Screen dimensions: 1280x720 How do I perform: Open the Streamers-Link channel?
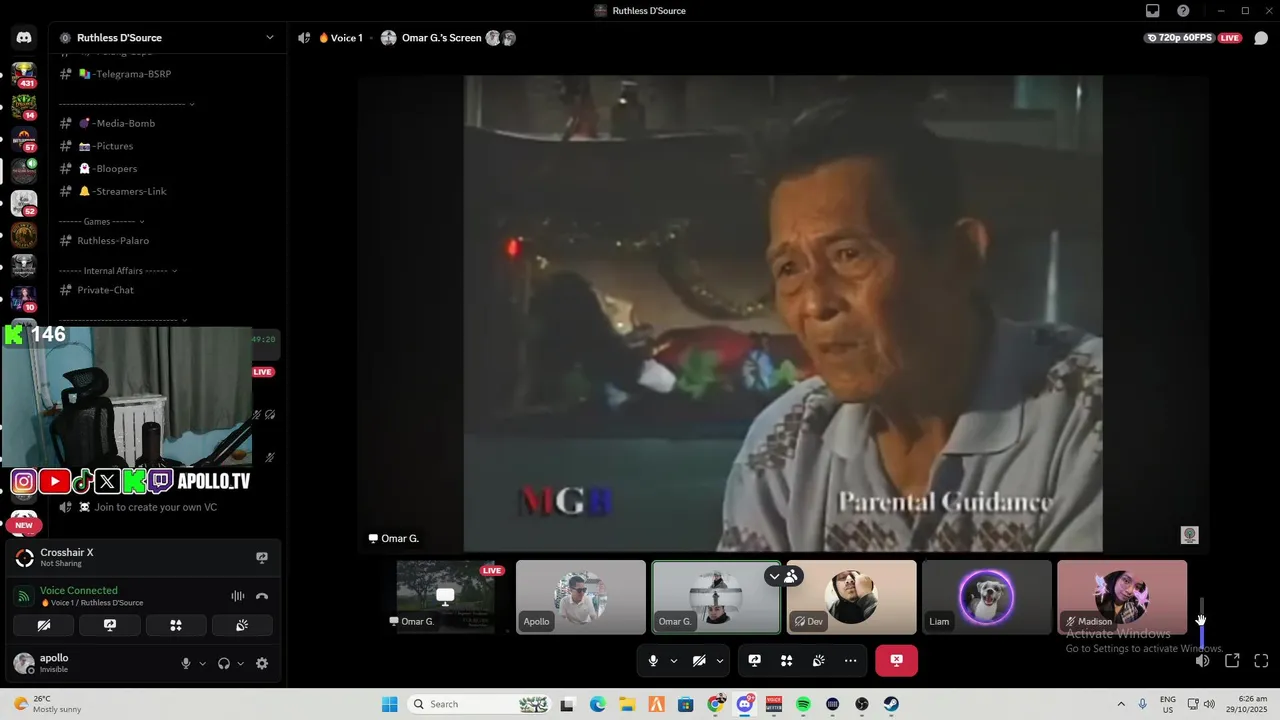[165, 191]
